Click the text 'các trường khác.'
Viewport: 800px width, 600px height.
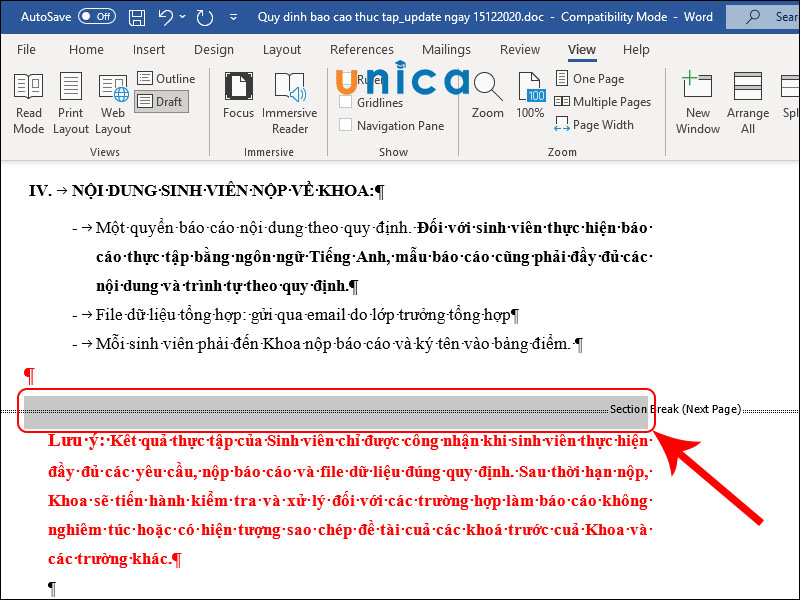pyautogui.click(x=109, y=559)
